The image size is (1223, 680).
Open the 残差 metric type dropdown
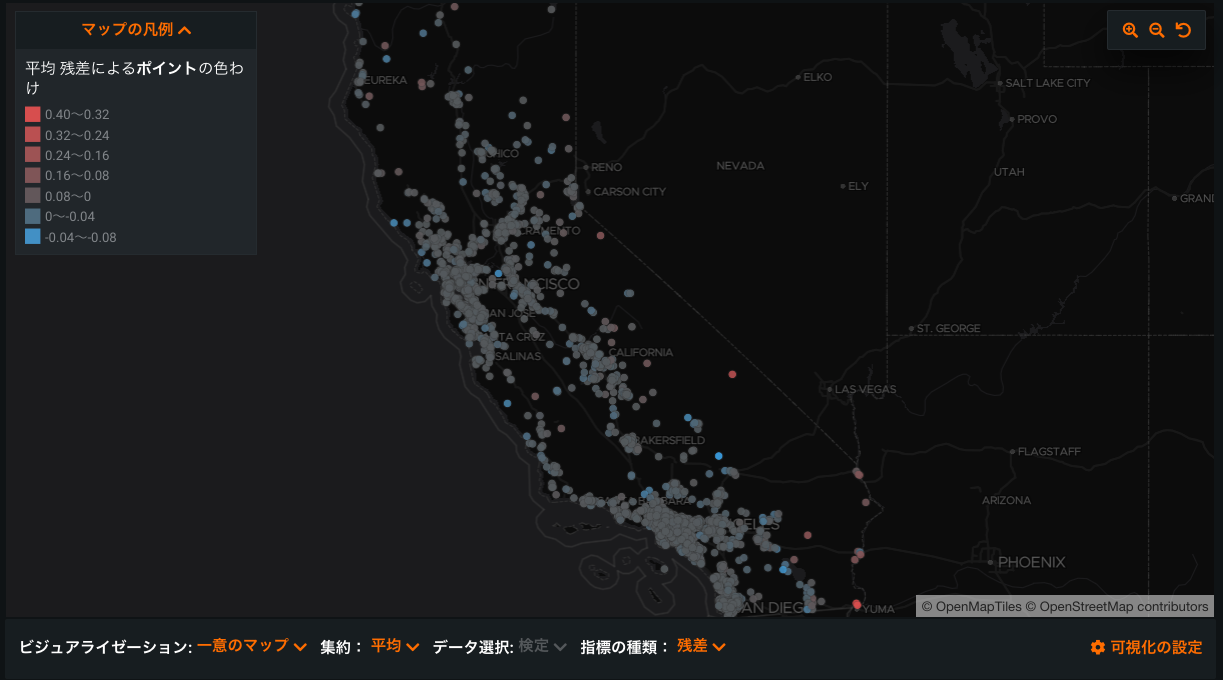click(700, 646)
